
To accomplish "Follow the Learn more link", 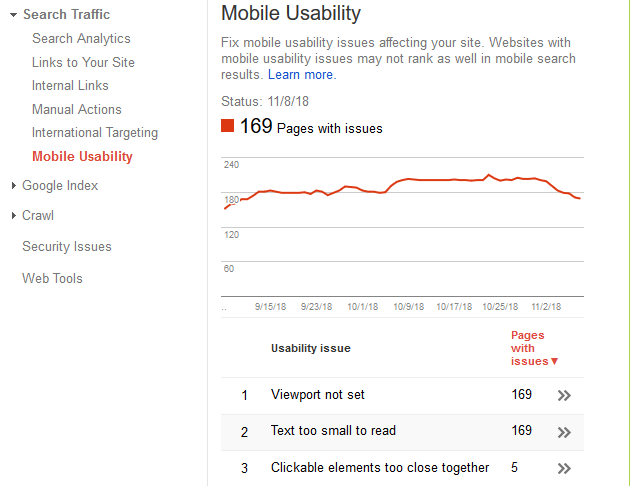I will point(302,75).
